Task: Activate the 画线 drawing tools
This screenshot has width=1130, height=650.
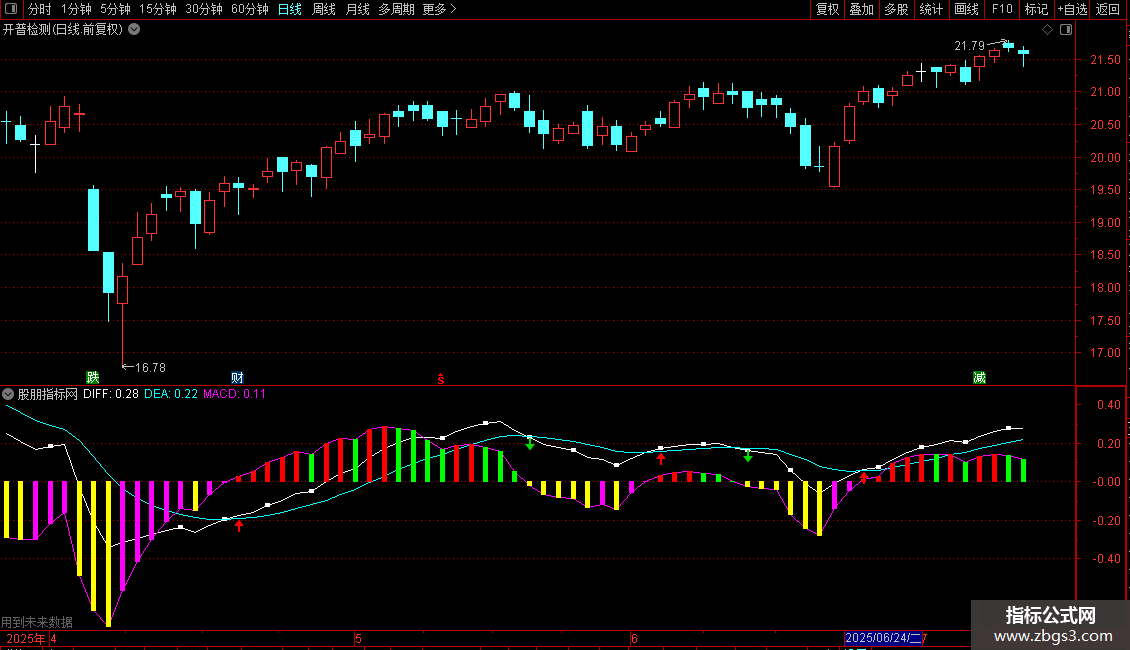Action: pyautogui.click(x=966, y=9)
